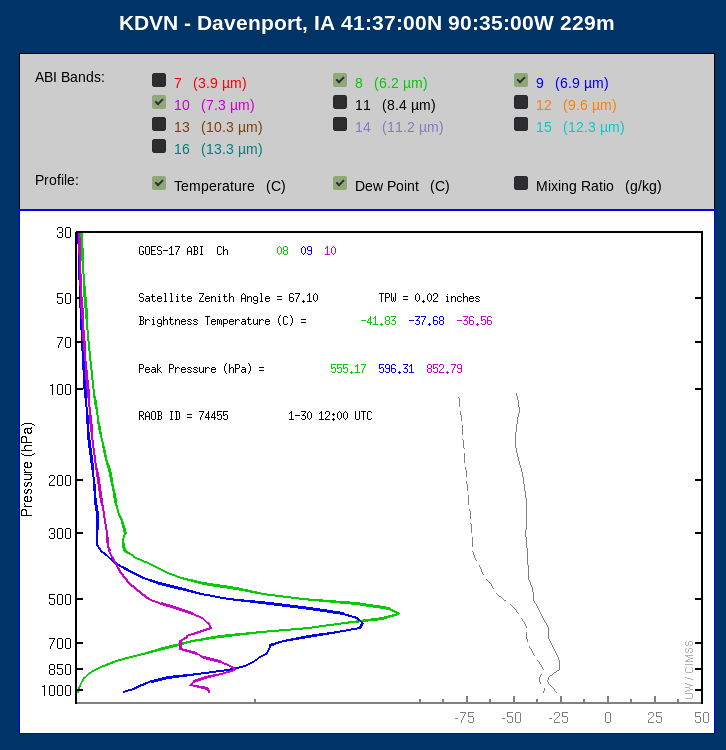Check ABI band 12 (9.6 µm)

click(521, 102)
